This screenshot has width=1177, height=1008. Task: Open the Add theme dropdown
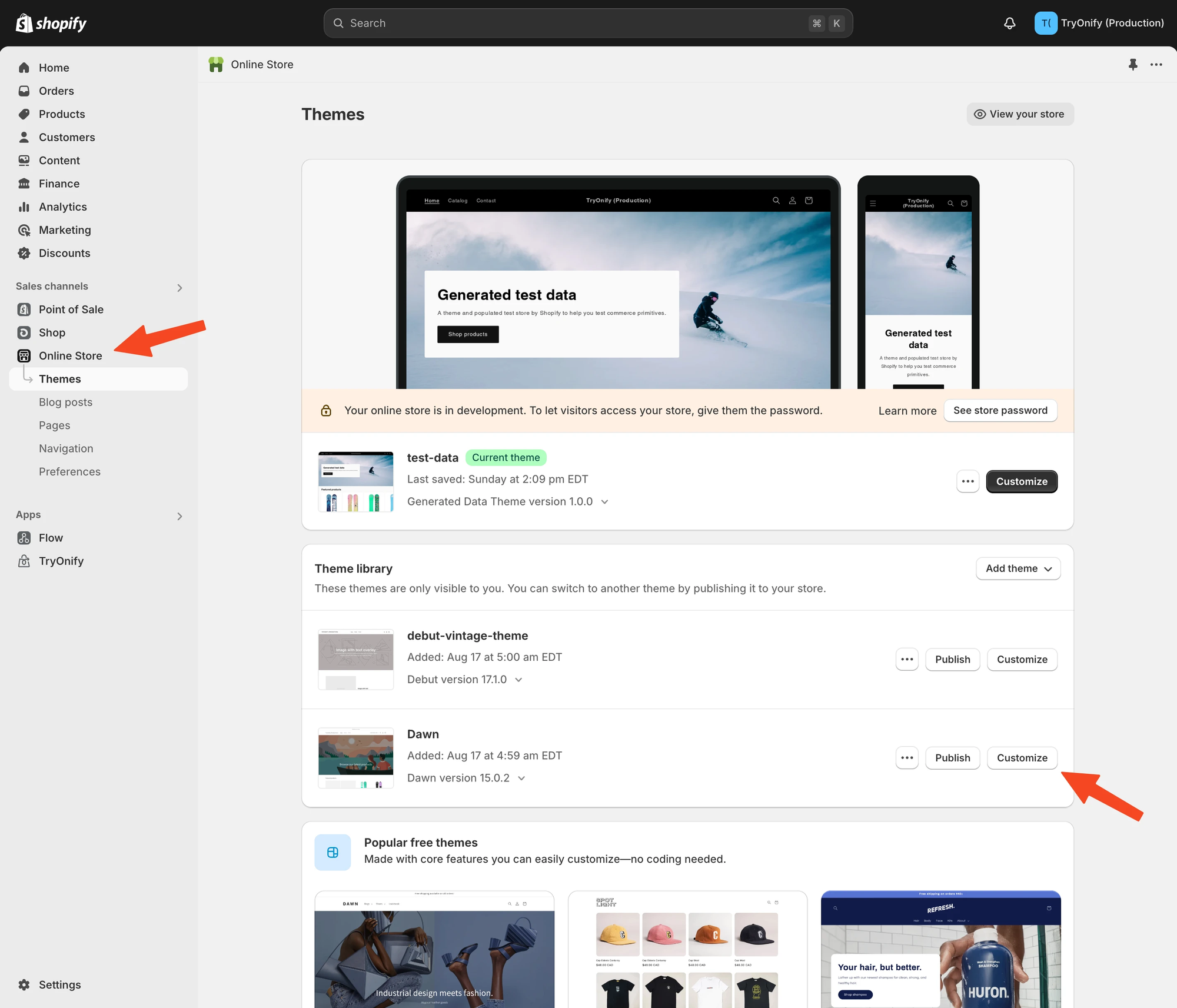point(1018,568)
